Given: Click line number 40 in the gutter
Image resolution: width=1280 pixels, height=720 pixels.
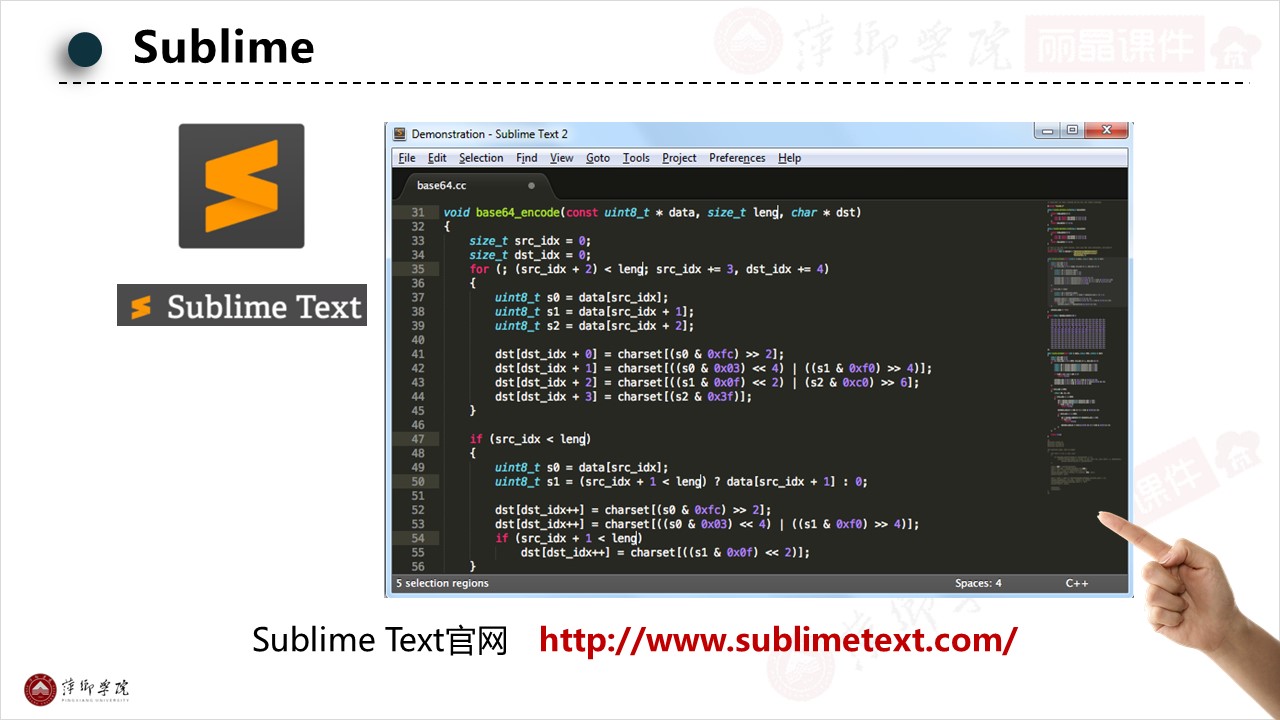Looking at the screenshot, I should [x=417, y=340].
